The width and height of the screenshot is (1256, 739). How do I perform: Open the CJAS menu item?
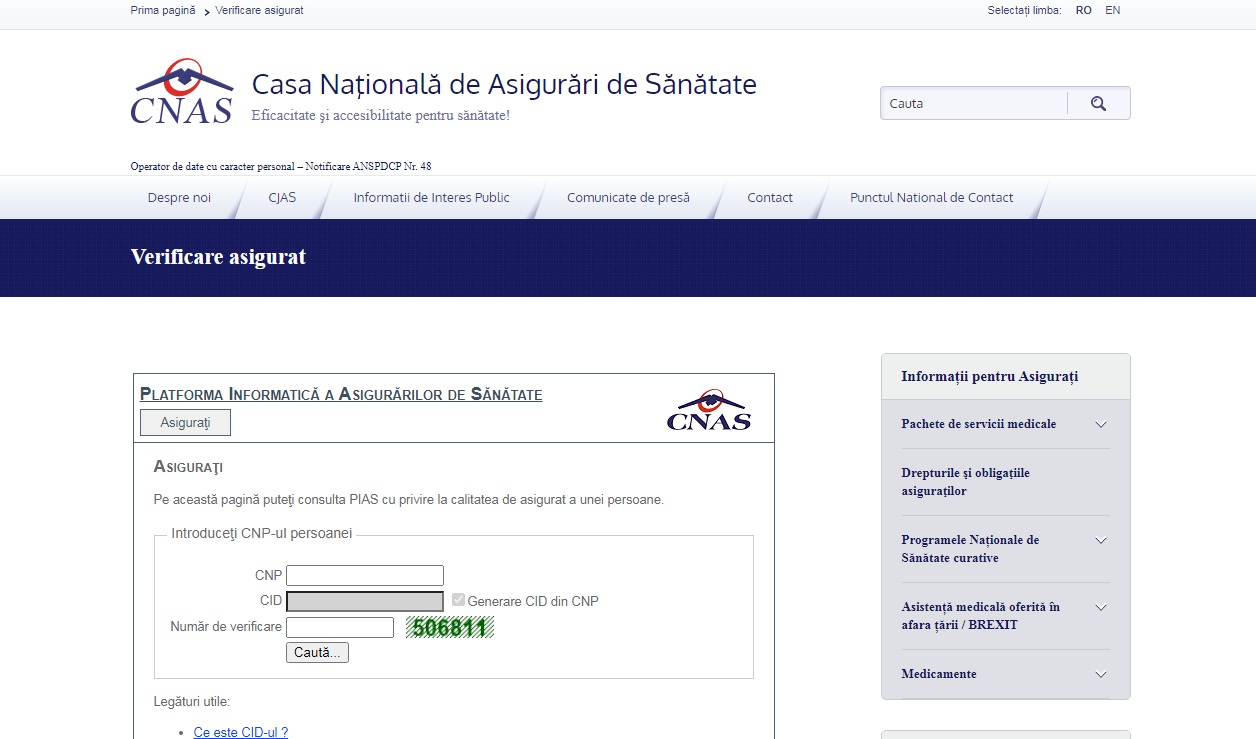pyautogui.click(x=282, y=198)
